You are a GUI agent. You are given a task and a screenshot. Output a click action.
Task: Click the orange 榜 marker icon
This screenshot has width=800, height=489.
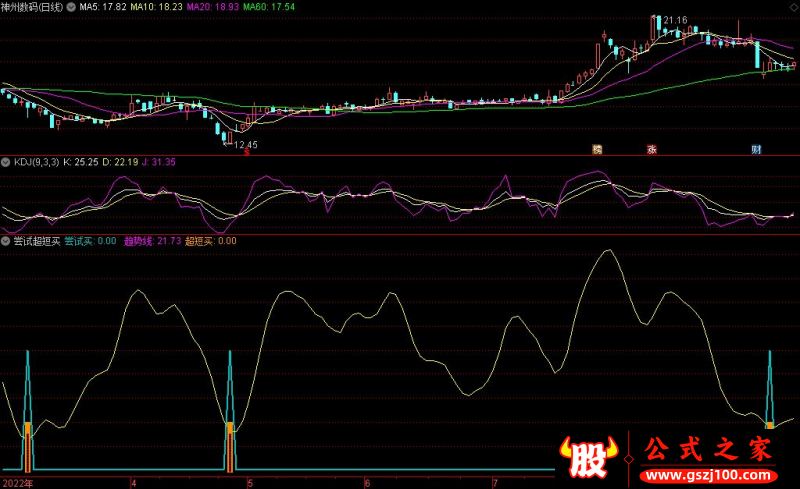(x=597, y=149)
